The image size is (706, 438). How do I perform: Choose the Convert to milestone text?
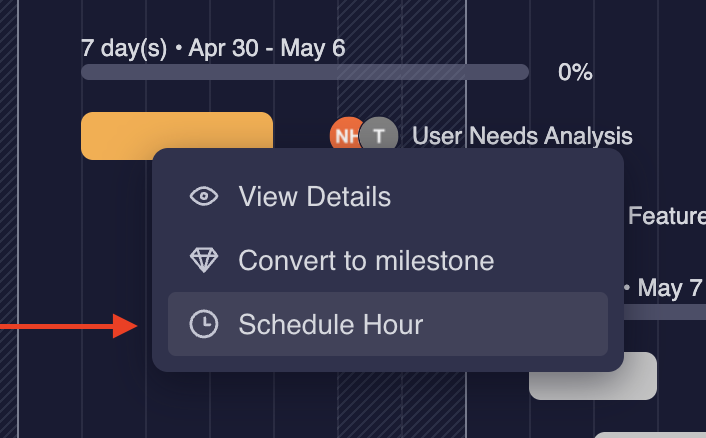click(366, 261)
